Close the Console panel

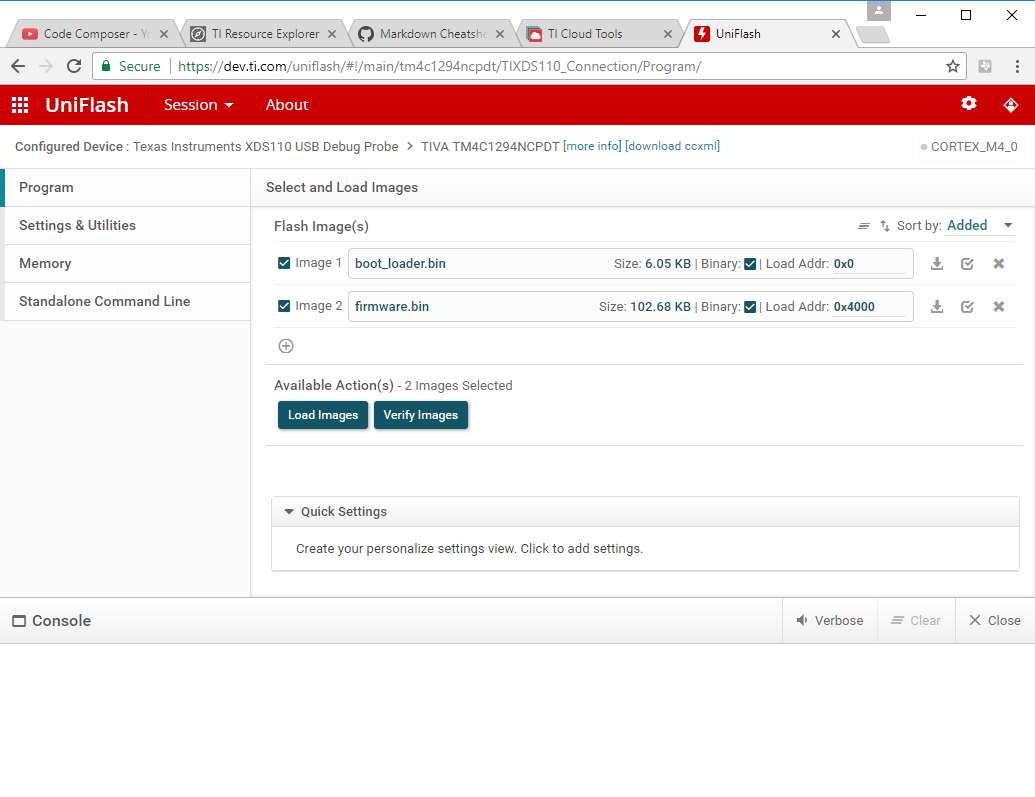coord(995,621)
